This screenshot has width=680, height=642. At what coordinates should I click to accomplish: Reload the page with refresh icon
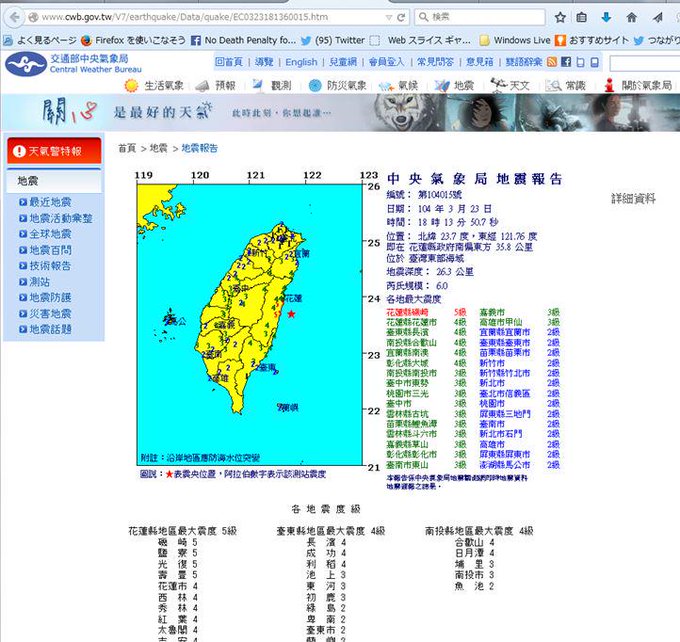(x=401, y=17)
